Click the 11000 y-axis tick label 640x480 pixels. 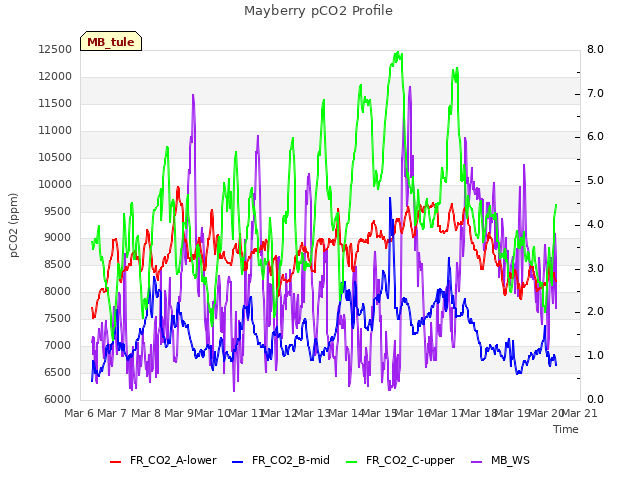55,131
